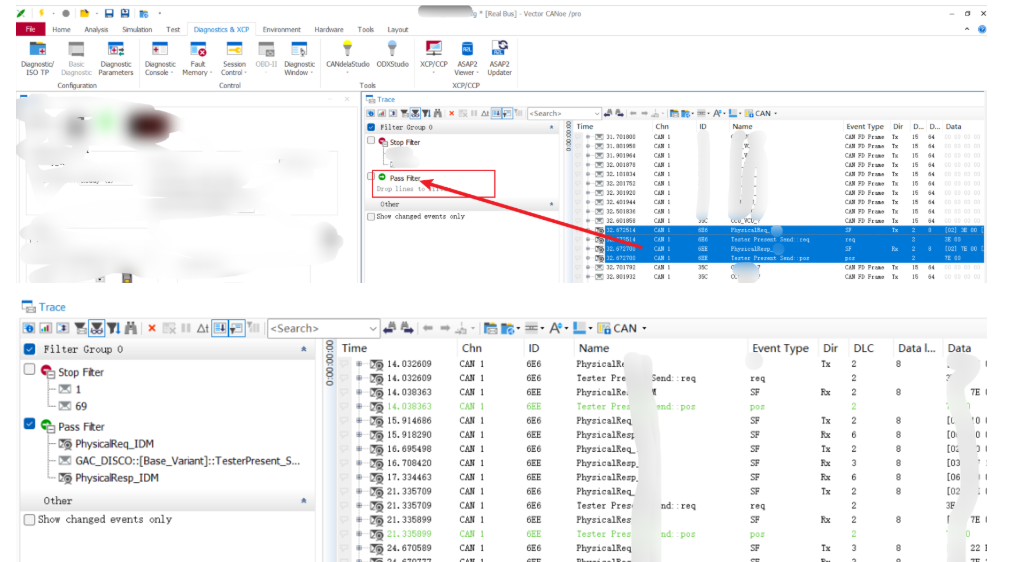Toggle Filter Group 0 checkbox in upper Trace

371,127
